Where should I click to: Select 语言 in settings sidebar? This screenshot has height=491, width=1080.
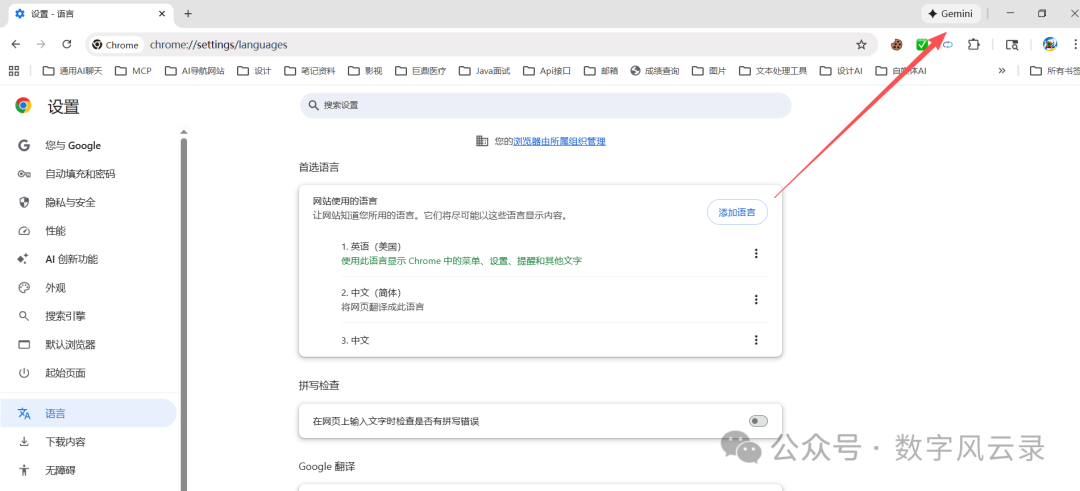pyautogui.click(x=88, y=413)
